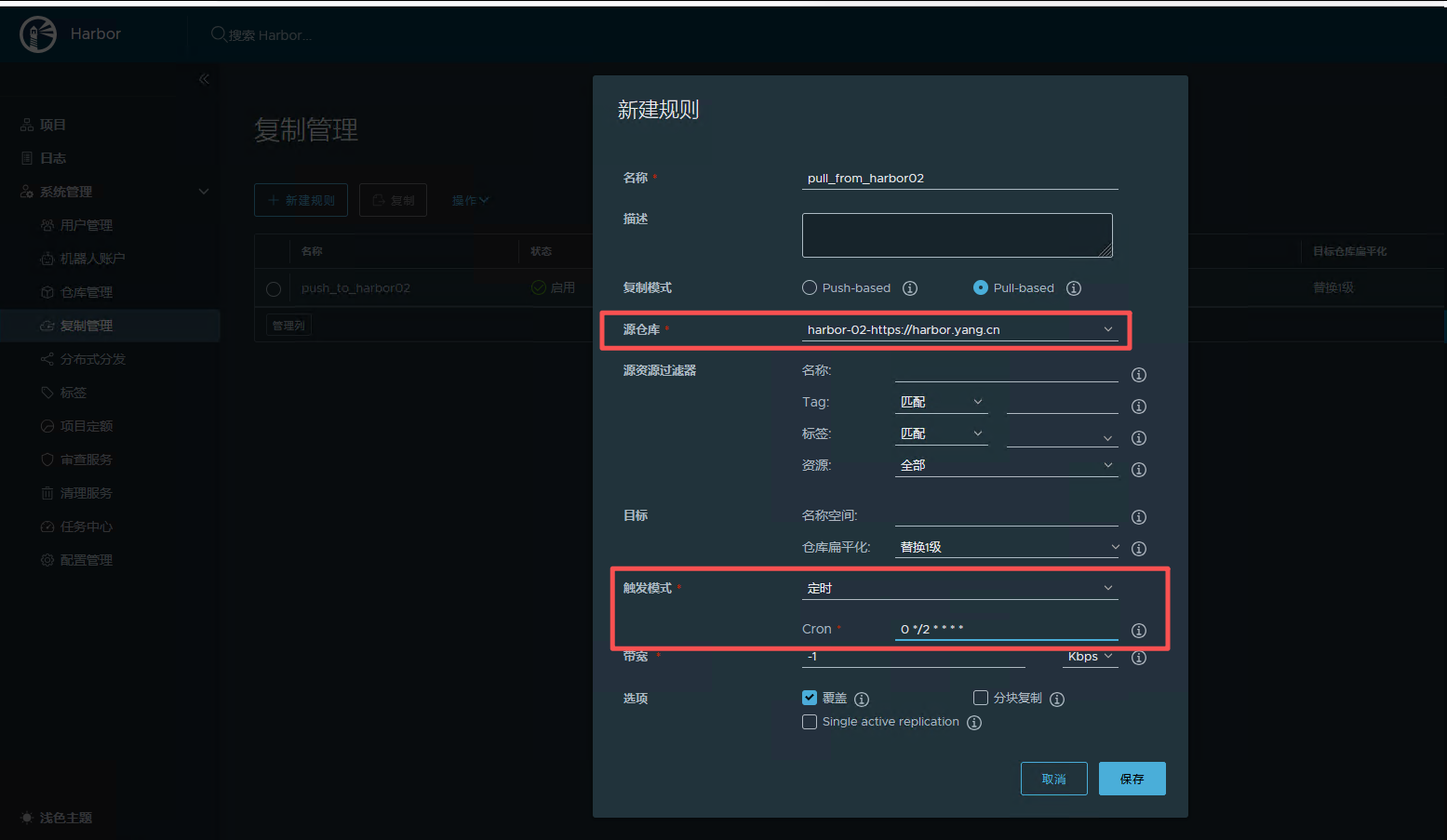The height and width of the screenshot is (840, 1447).
Task: Click info icon beside 覆盖 checkbox
Action: coord(862,700)
